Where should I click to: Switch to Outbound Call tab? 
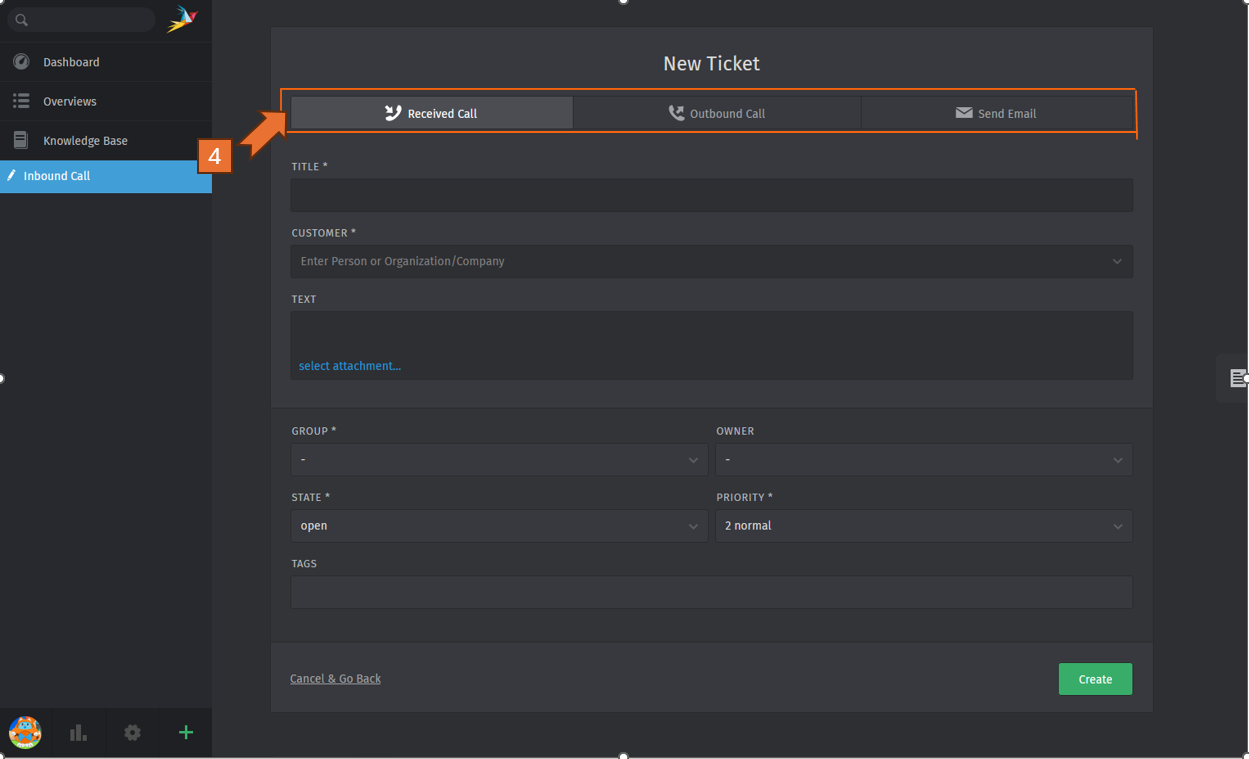click(x=717, y=113)
